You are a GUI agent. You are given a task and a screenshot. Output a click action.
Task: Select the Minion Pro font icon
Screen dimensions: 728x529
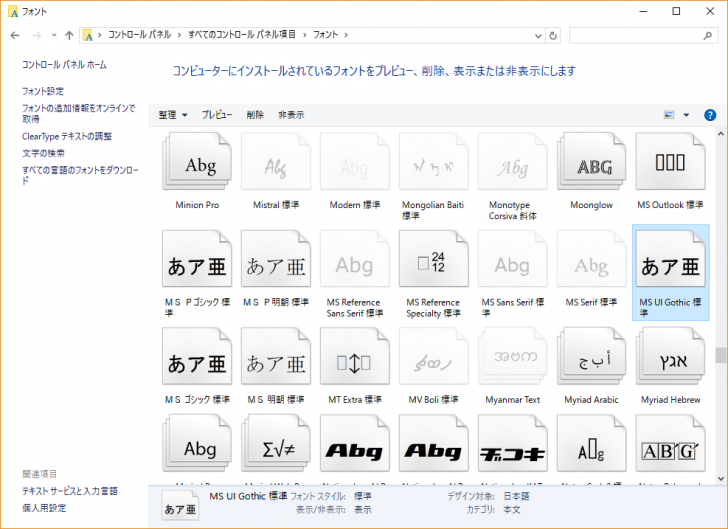[x=197, y=161]
